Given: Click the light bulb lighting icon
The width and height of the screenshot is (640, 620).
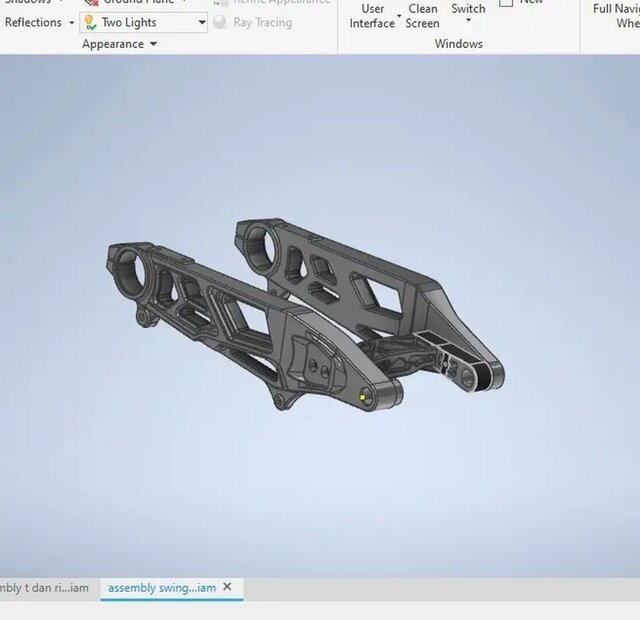Looking at the screenshot, I should (x=90, y=22).
